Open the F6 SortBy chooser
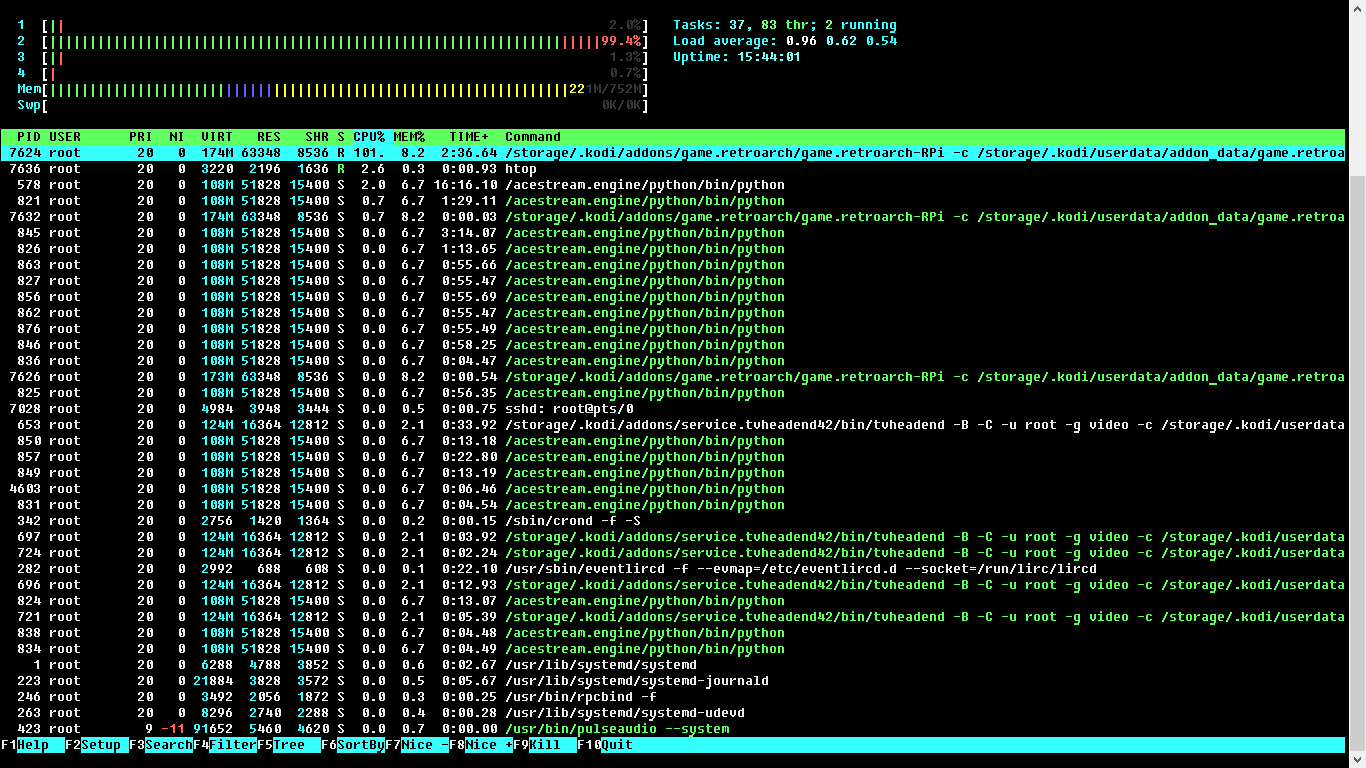The width and height of the screenshot is (1366, 768). click(360, 745)
